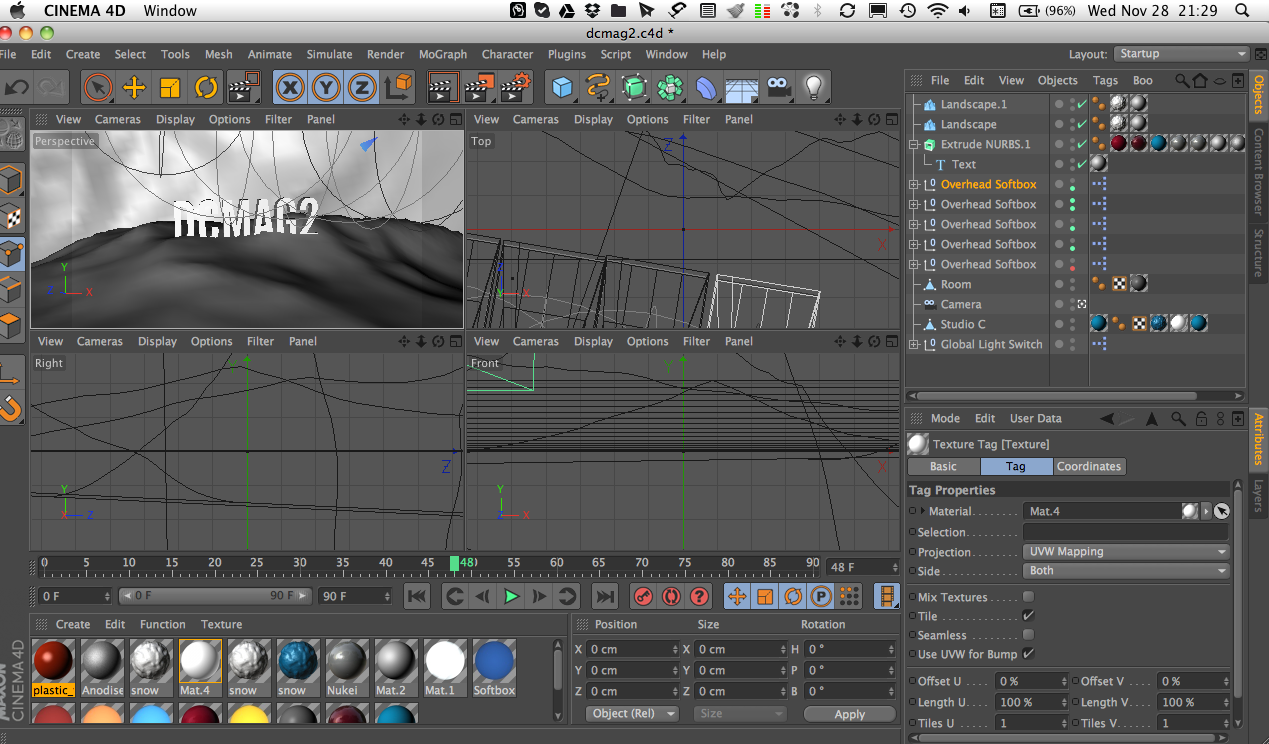Viewport: 1269px width, 744px height.
Task: Open the array modeling objects icon
Action: (670, 87)
